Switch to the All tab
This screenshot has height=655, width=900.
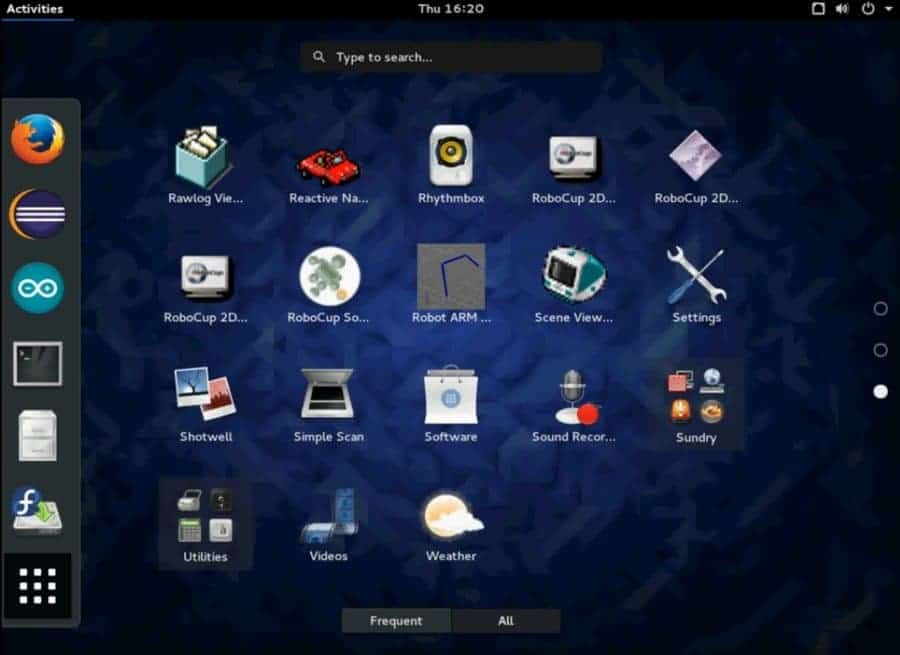[x=506, y=621]
